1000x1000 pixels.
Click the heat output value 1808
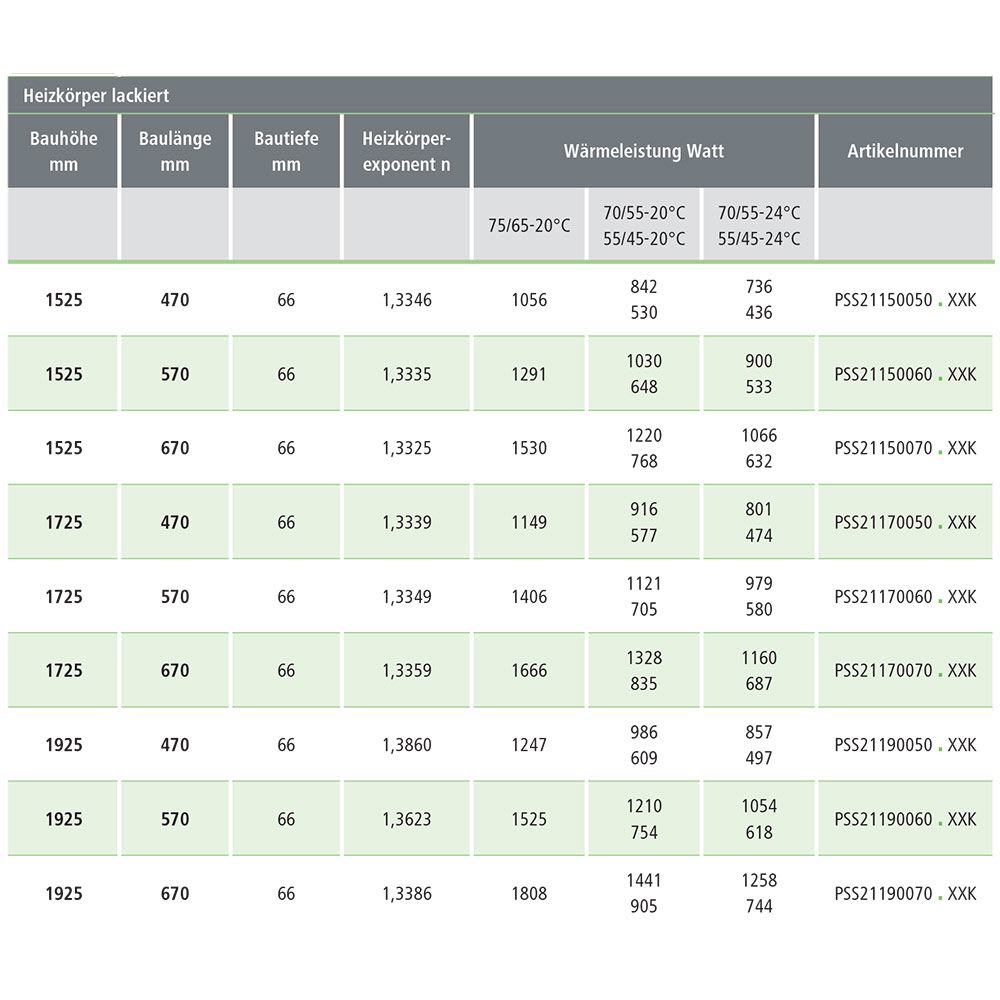[529, 894]
